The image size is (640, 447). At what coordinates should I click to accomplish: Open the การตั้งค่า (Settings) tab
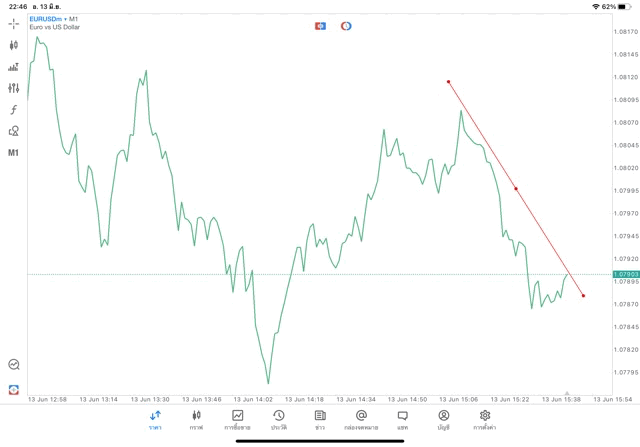(485, 419)
